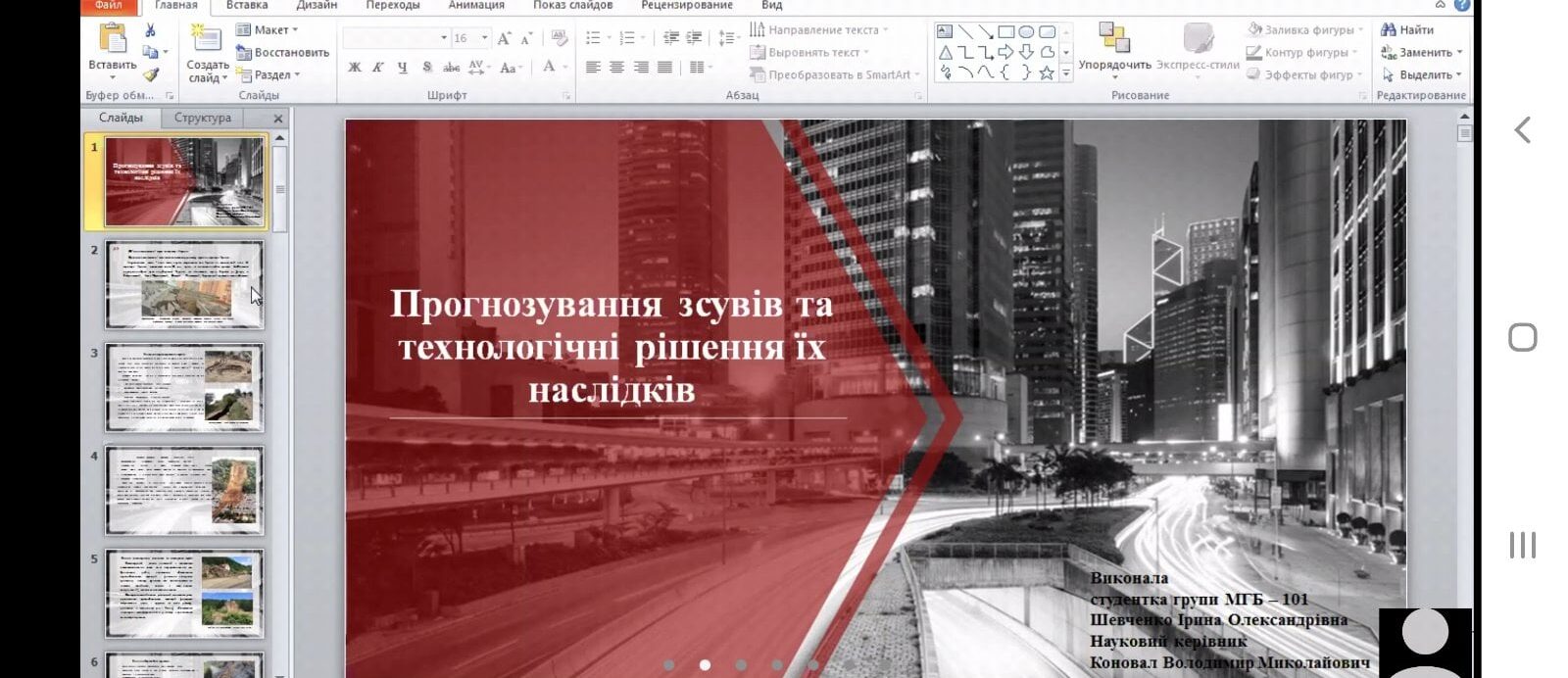Viewport: 1568px width, 678px height.
Task: Click Направление текста button
Action: [x=818, y=29]
